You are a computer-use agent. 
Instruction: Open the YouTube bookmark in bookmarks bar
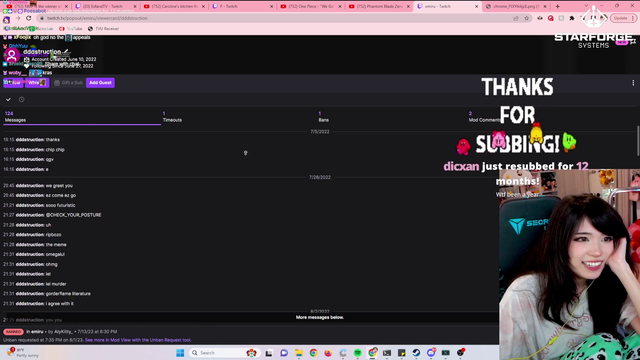tap(71, 29)
